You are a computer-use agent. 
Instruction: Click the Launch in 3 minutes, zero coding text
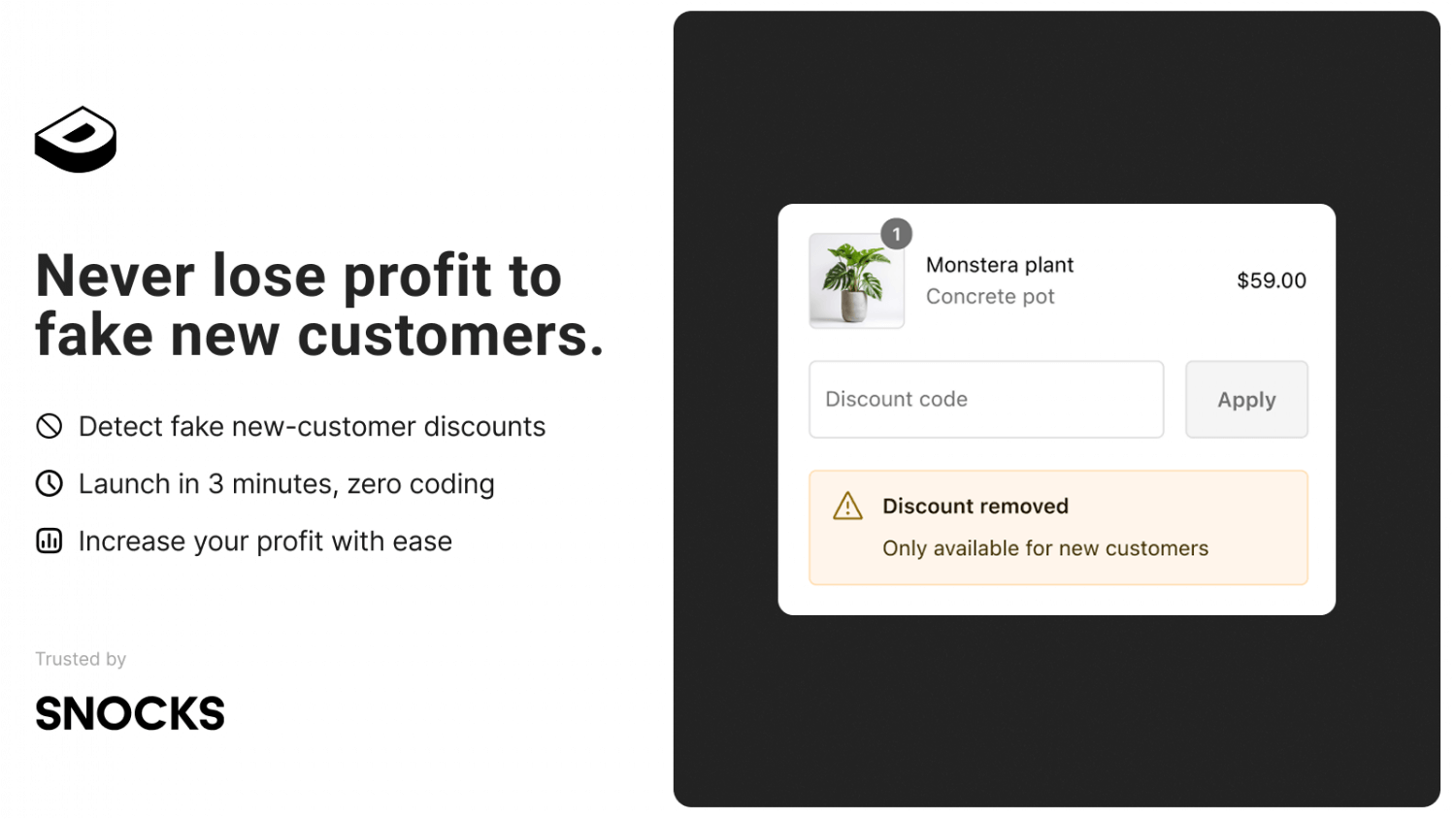(x=286, y=483)
